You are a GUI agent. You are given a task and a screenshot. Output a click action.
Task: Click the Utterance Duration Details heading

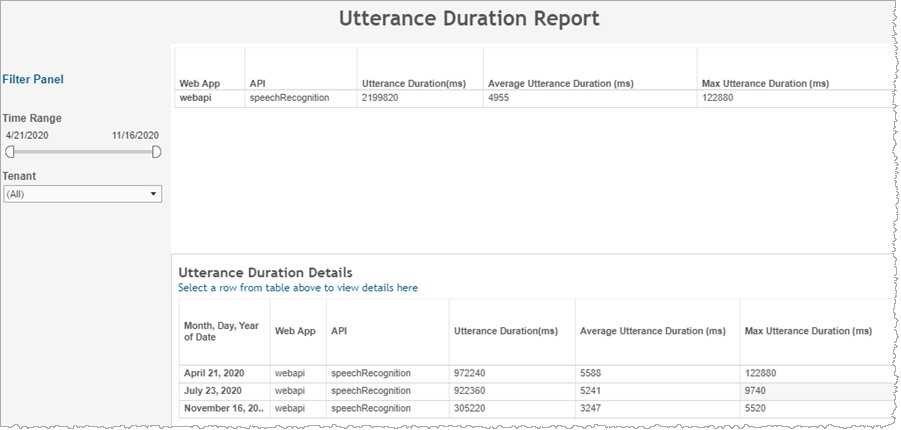(265, 272)
